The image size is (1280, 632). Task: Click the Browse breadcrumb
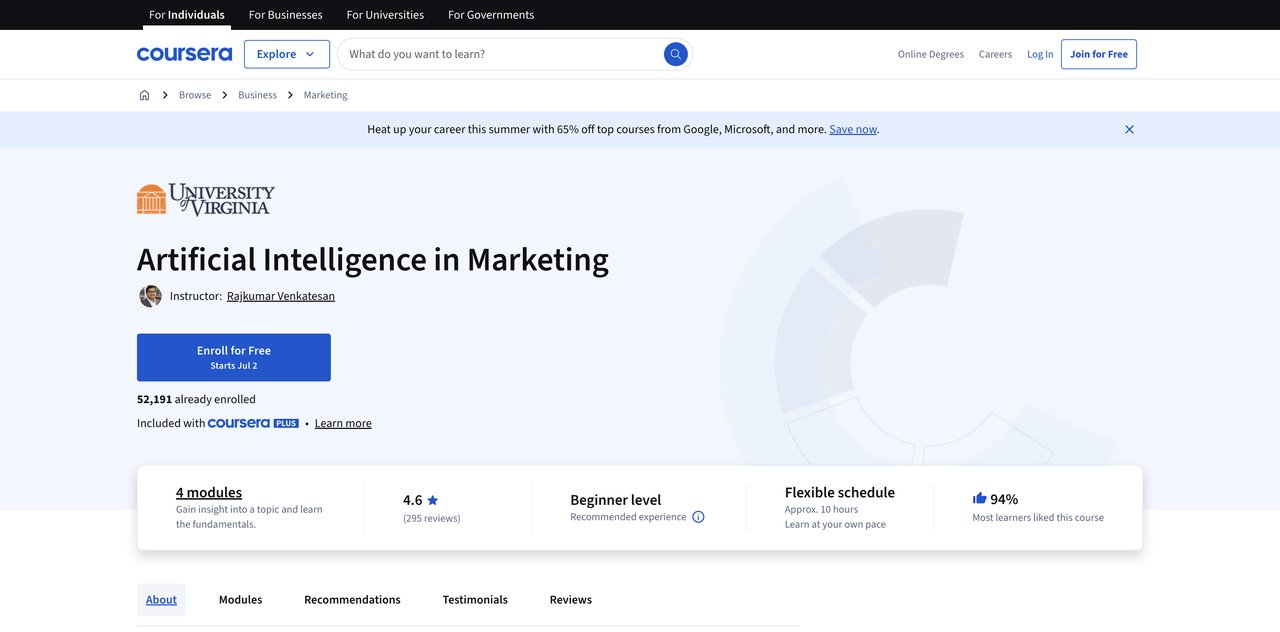195,95
